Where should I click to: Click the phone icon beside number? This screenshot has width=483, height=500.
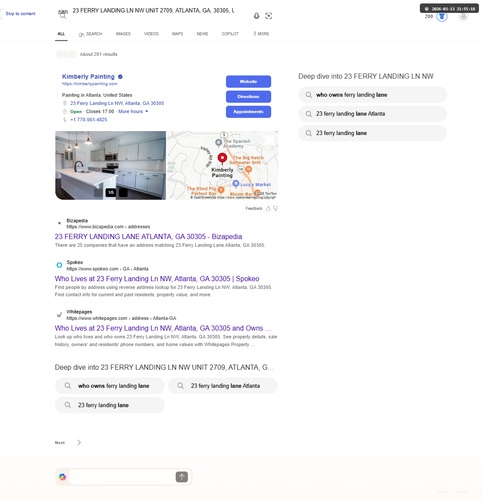[65, 120]
